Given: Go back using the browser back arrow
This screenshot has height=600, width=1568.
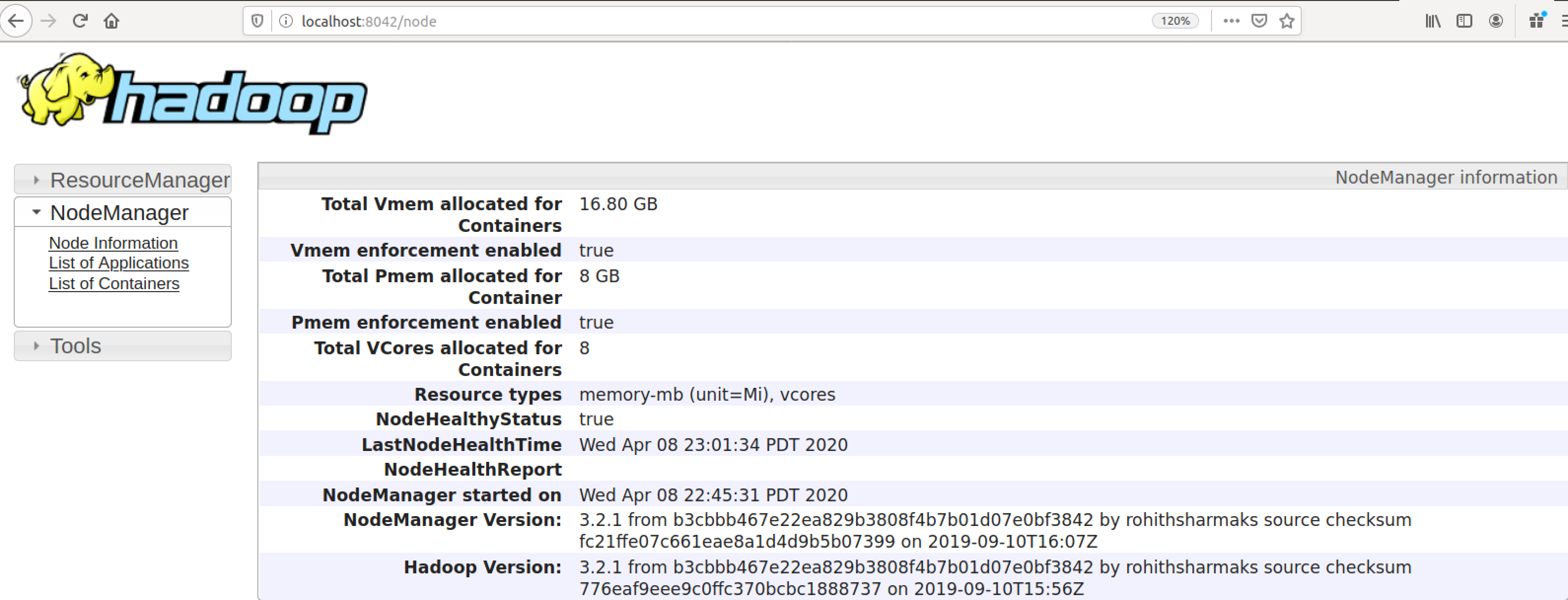Looking at the screenshot, I should pos(16,21).
